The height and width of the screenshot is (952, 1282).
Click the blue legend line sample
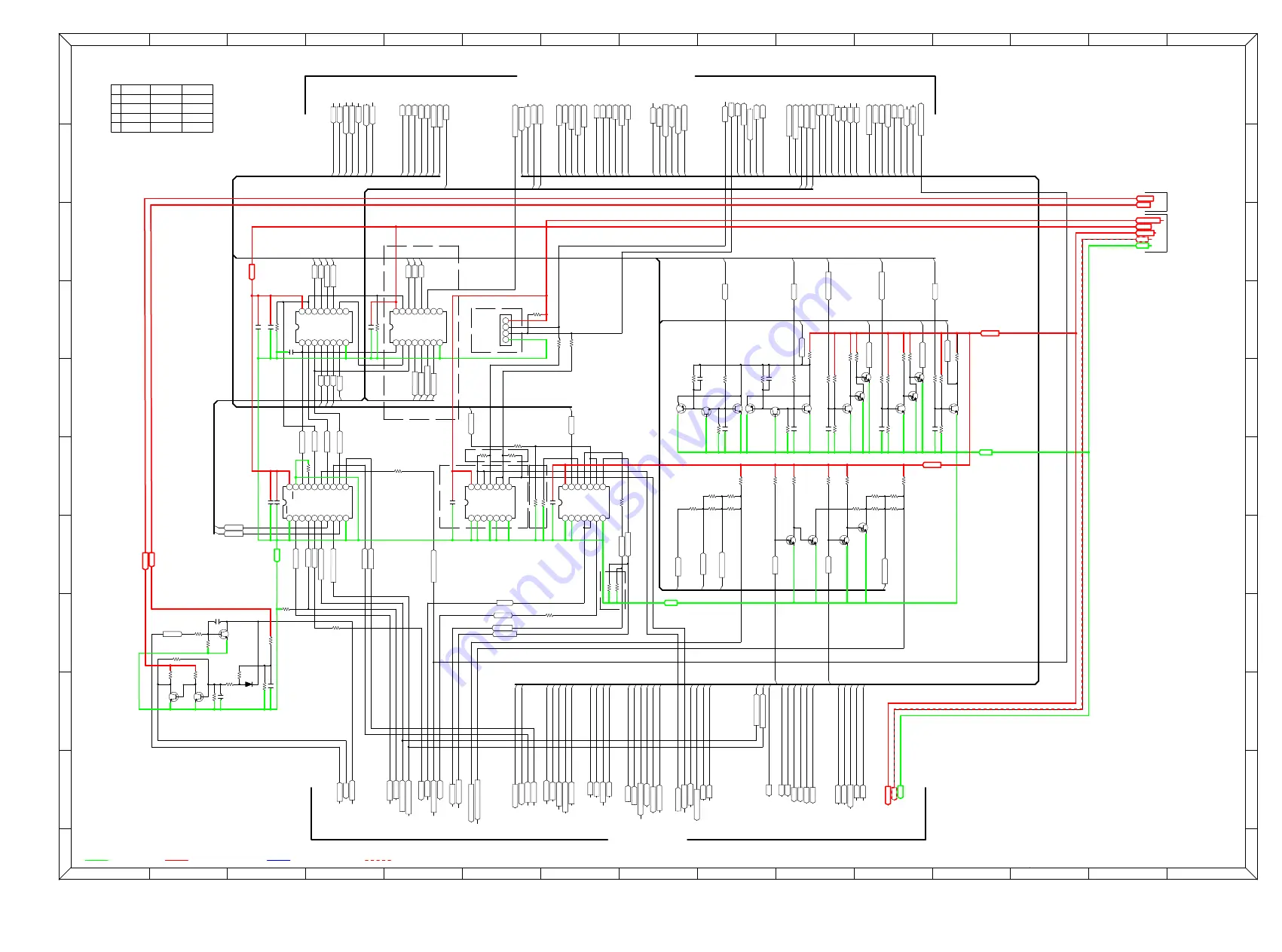(278, 860)
